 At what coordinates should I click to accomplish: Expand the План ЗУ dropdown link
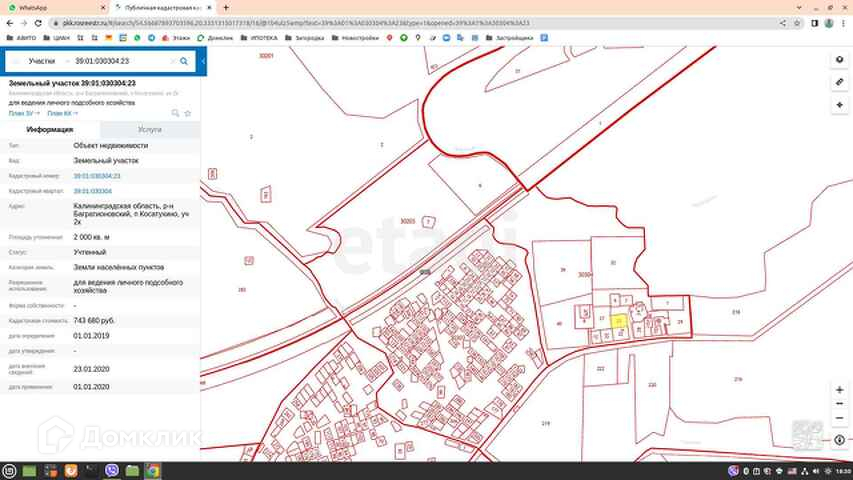(24, 113)
